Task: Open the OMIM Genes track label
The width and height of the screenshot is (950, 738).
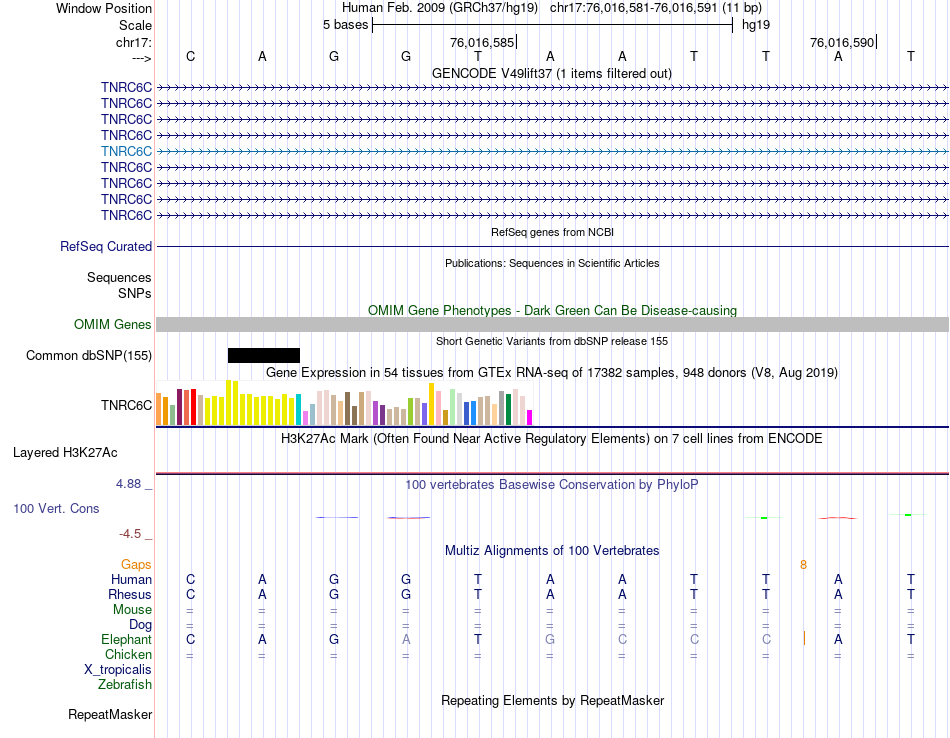Action: pyautogui.click(x=113, y=325)
